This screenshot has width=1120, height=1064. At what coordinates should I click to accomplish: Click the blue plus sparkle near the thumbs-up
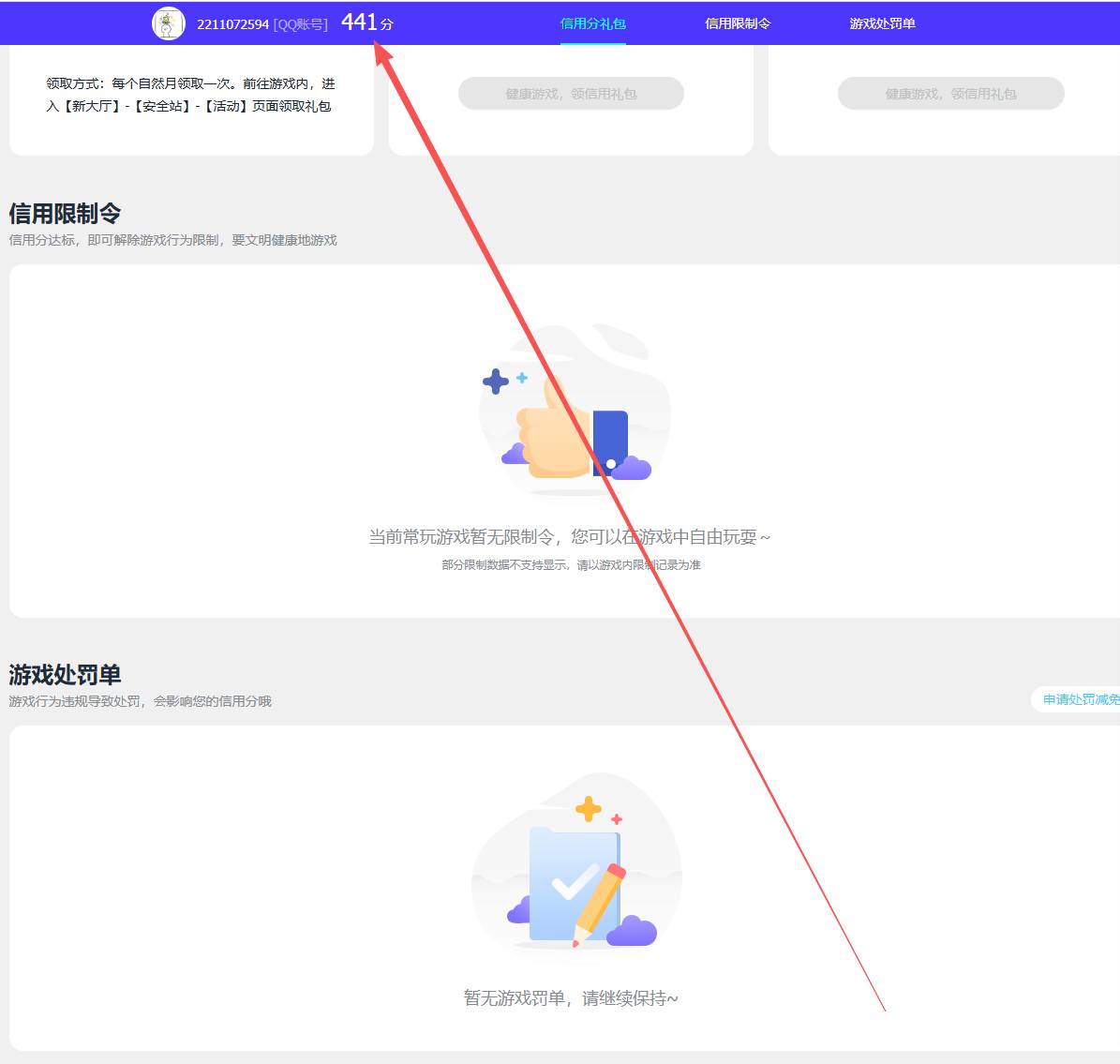(496, 380)
